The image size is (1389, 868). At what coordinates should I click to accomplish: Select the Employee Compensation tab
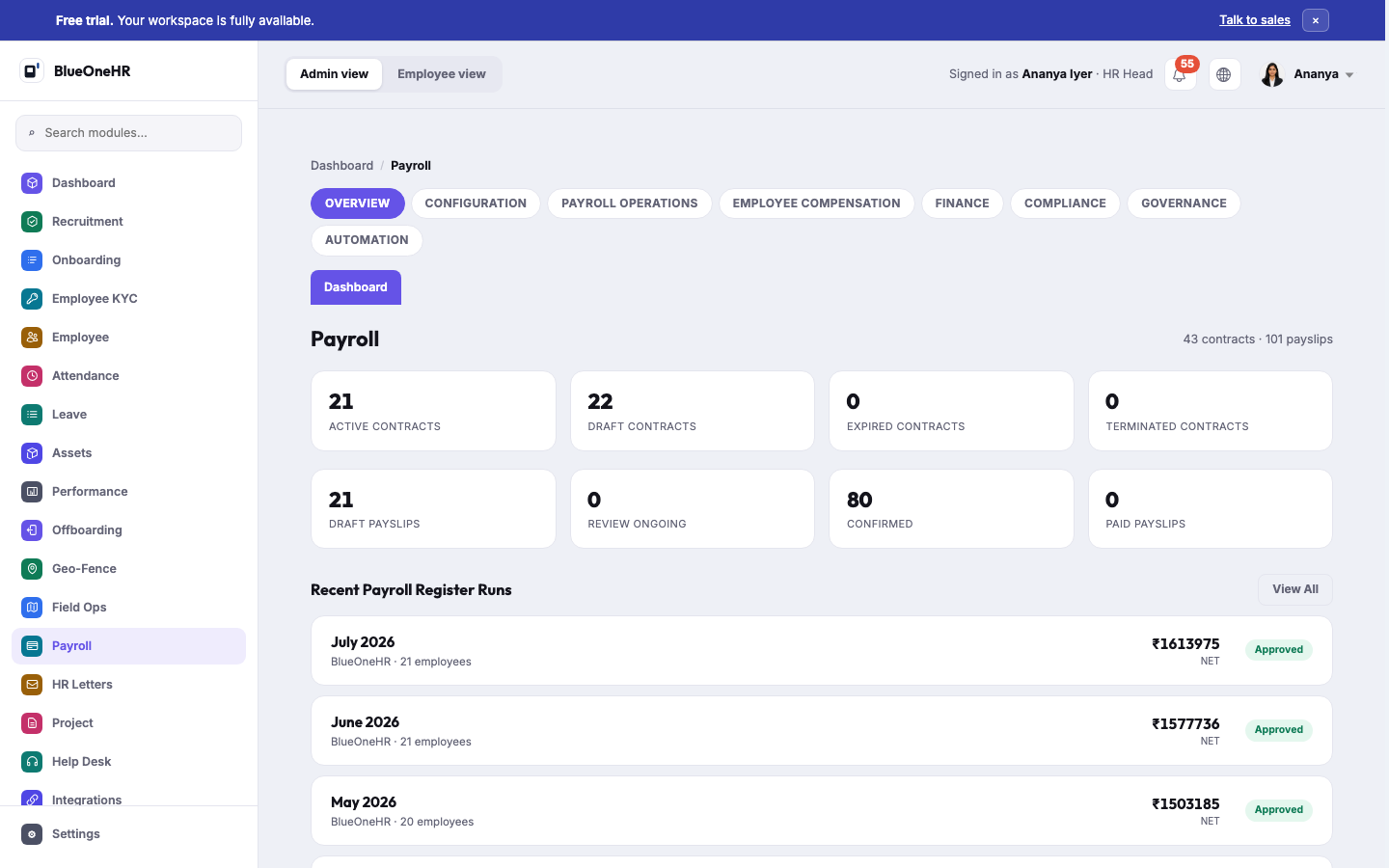tap(816, 203)
